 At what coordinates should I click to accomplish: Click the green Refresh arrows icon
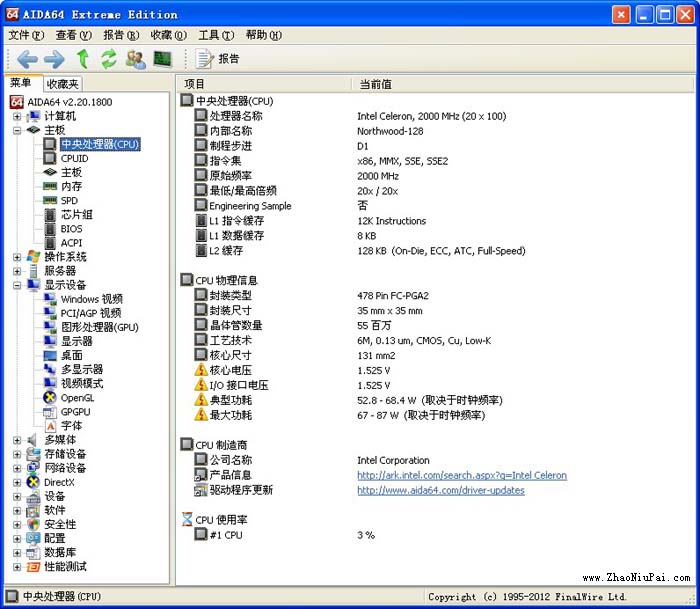pos(108,59)
